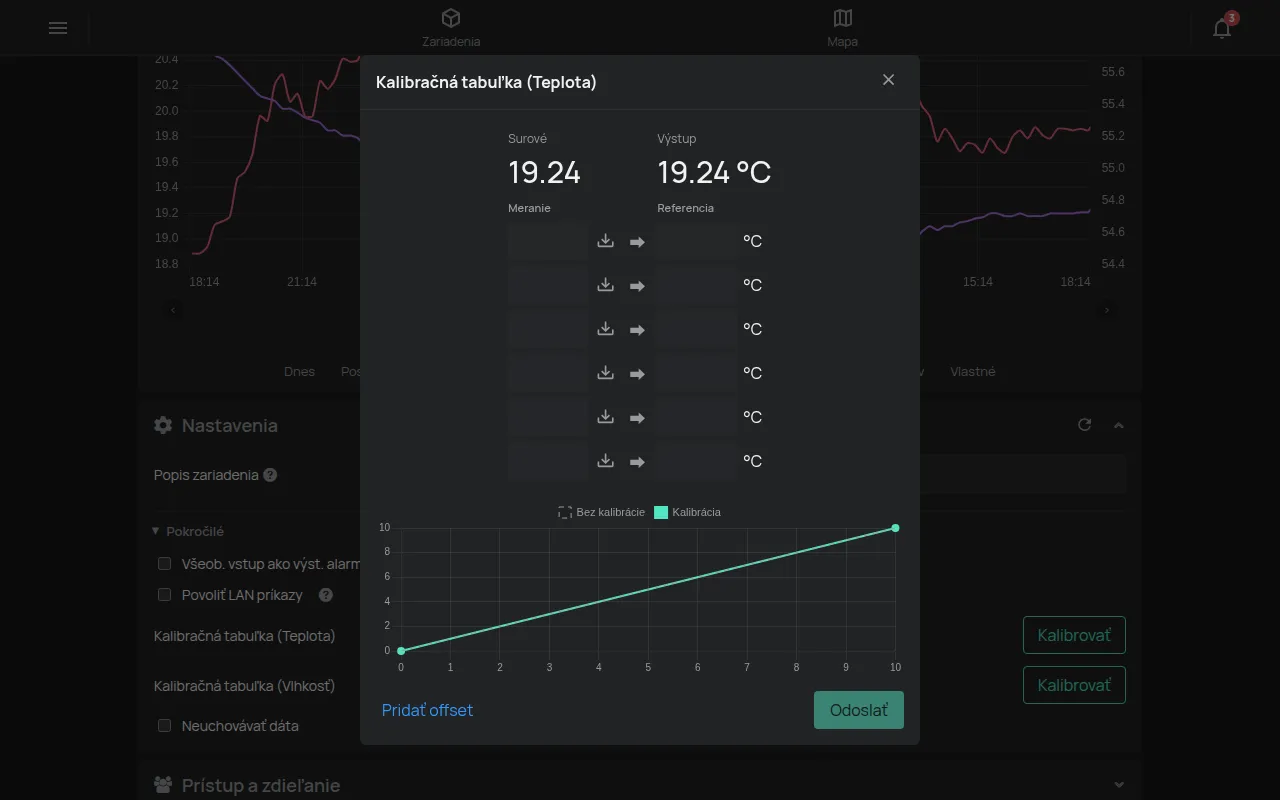
Task: Capture raw value in fifth calibration row
Action: (605, 417)
